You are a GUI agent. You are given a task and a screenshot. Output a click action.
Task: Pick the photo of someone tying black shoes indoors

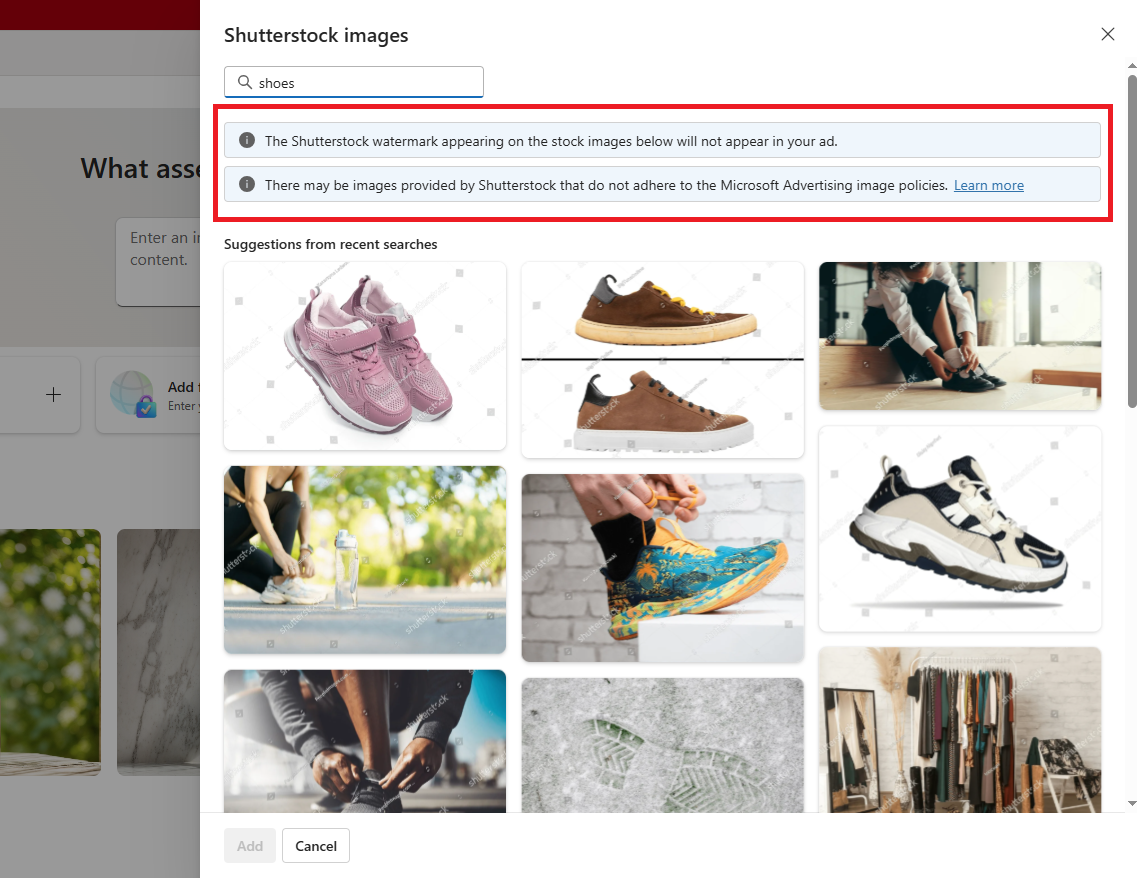959,335
